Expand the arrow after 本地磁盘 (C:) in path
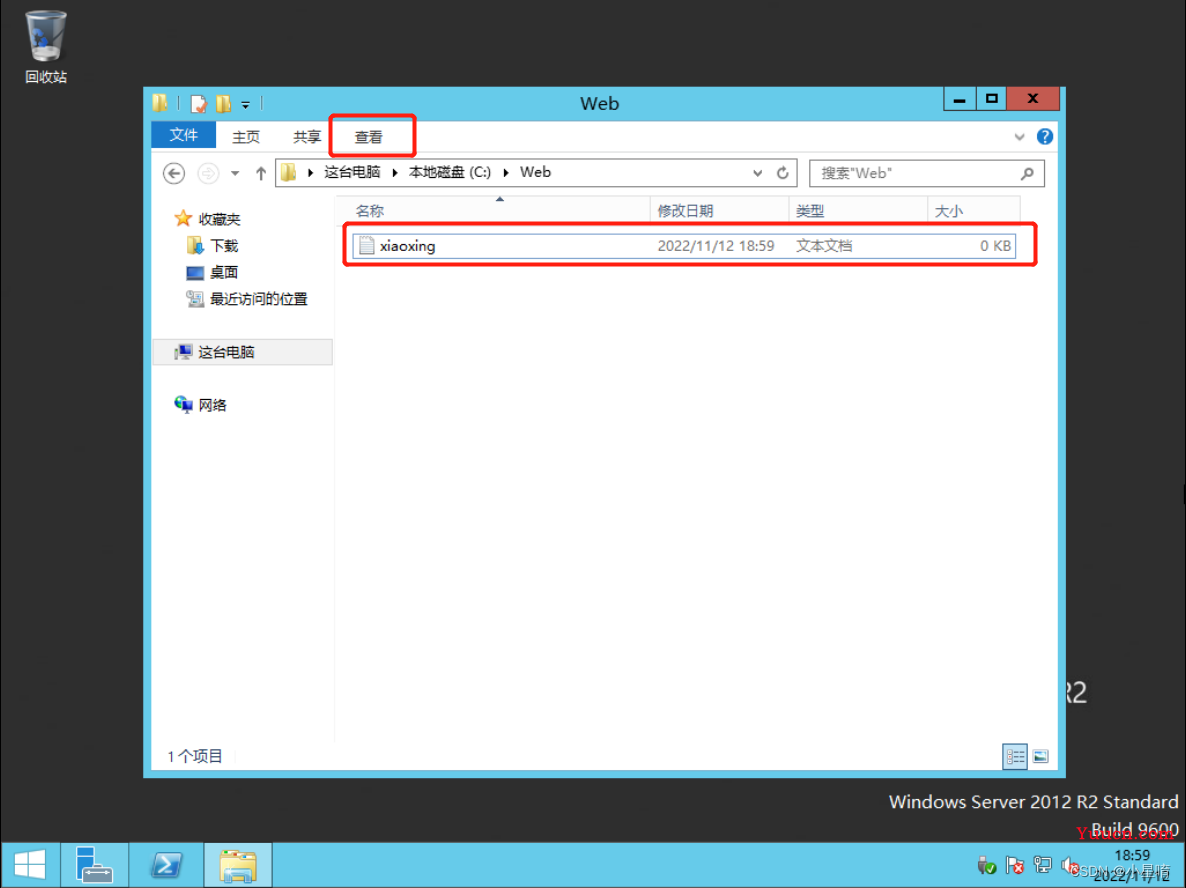Image resolution: width=1186 pixels, height=888 pixels. pos(505,173)
